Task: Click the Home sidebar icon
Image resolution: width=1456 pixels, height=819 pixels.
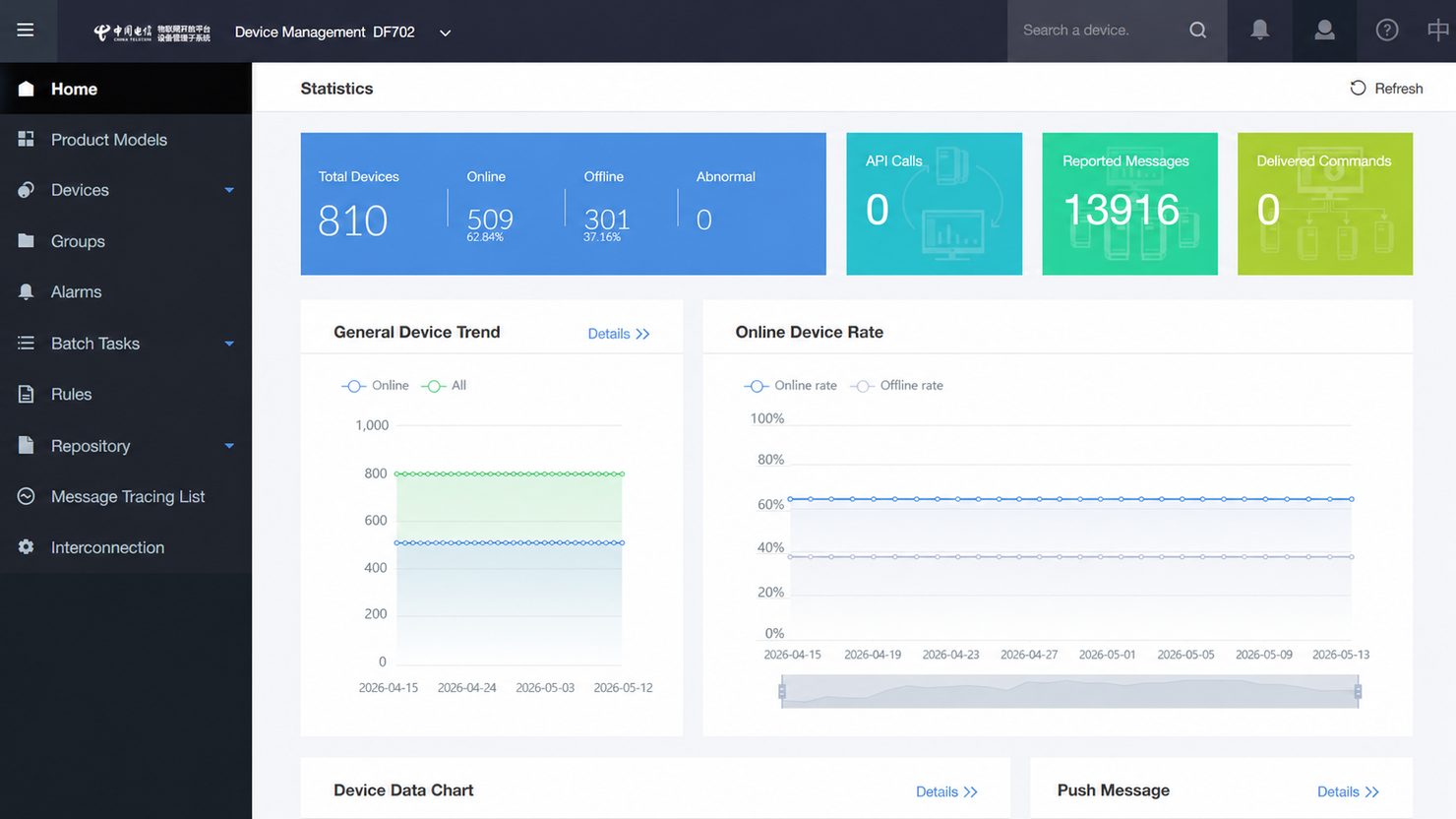Action: pyautogui.click(x=27, y=89)
